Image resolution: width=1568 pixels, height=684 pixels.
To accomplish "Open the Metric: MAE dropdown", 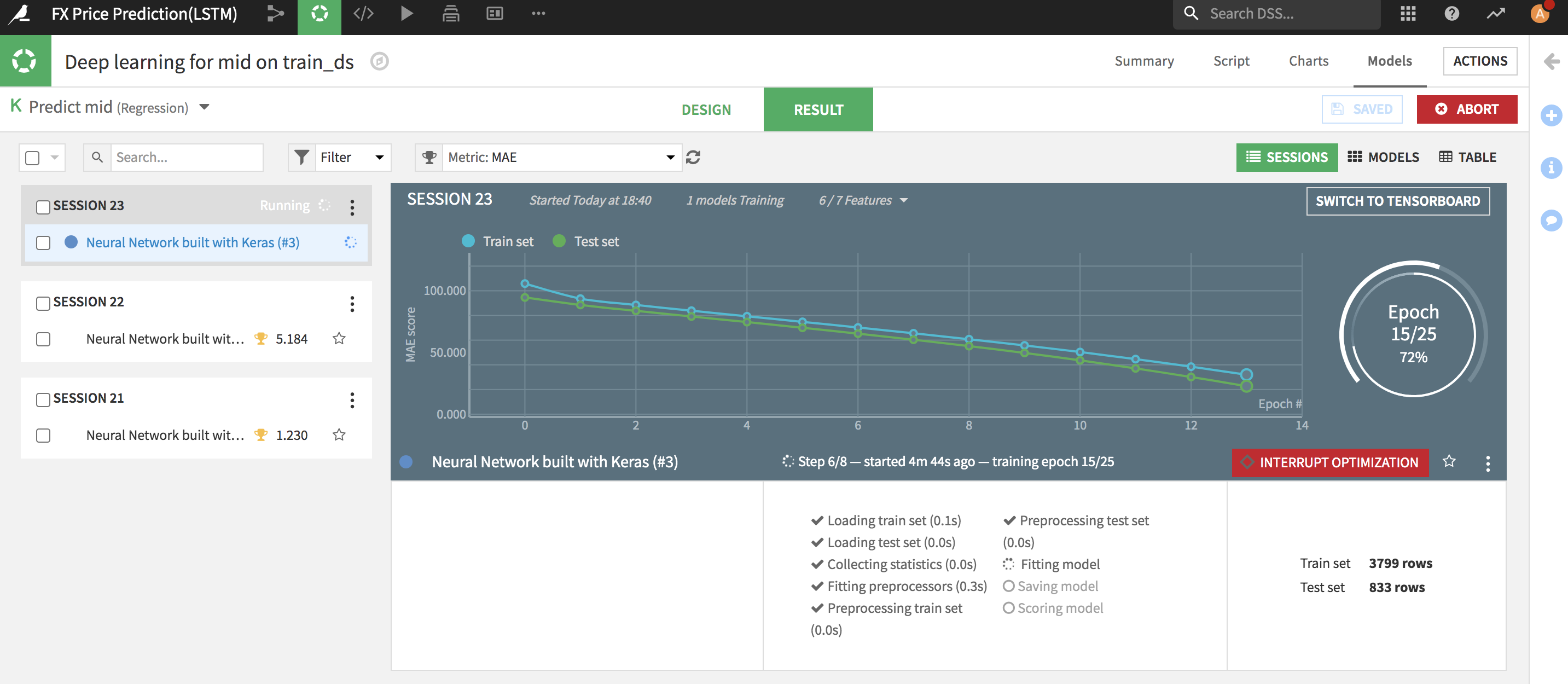I will [561, 157].
